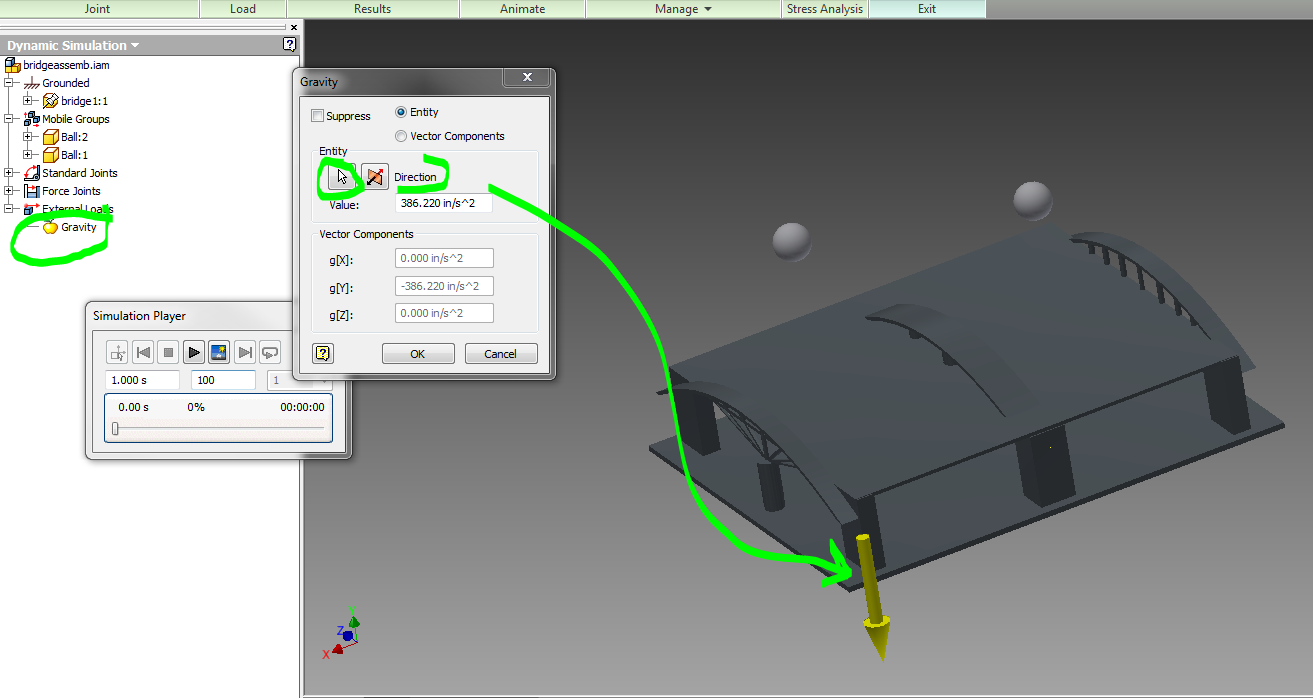Click the flip Direction button in Gravity dialog

[375, 177]
